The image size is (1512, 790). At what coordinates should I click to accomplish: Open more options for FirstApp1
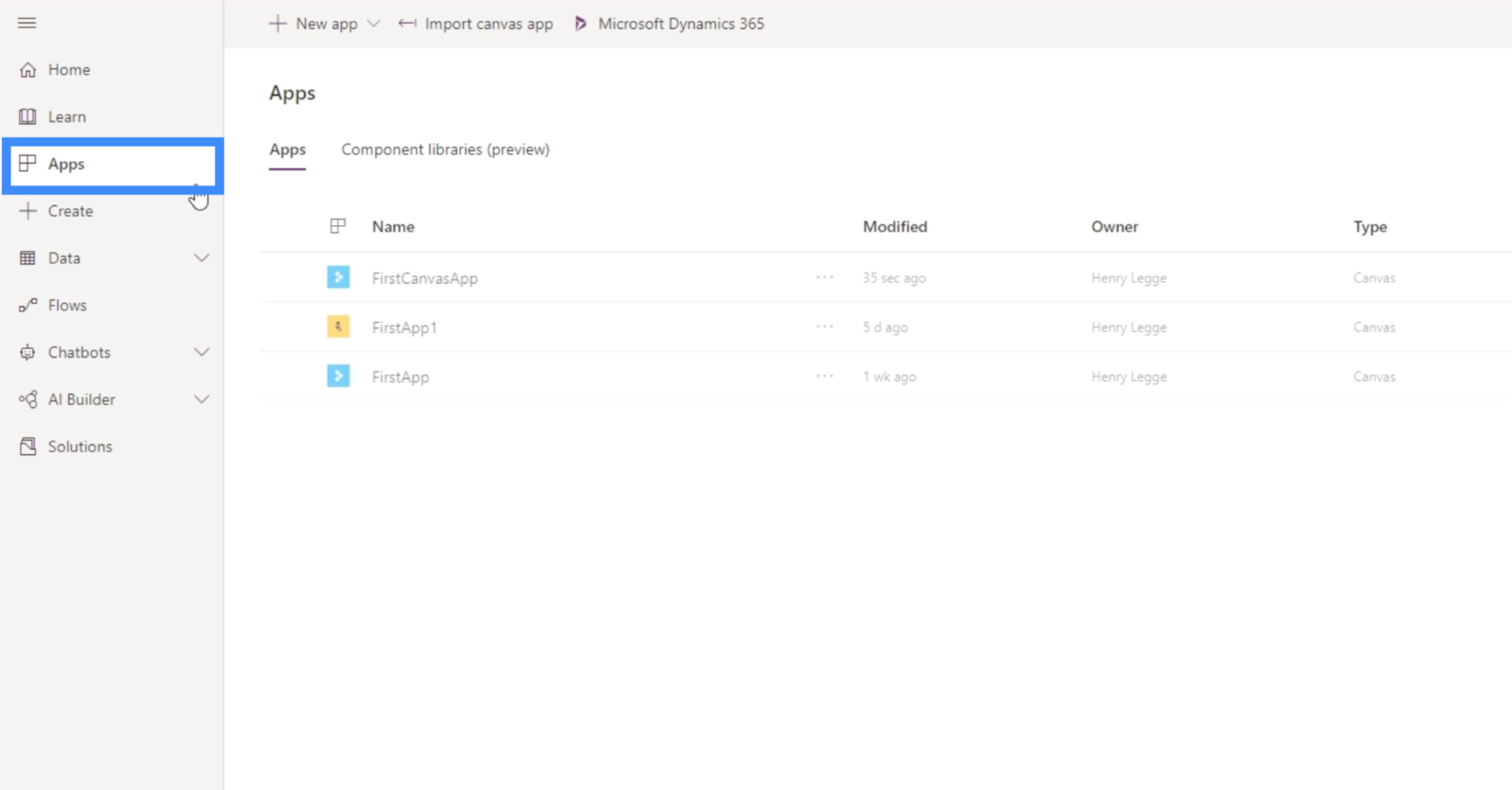824,327
